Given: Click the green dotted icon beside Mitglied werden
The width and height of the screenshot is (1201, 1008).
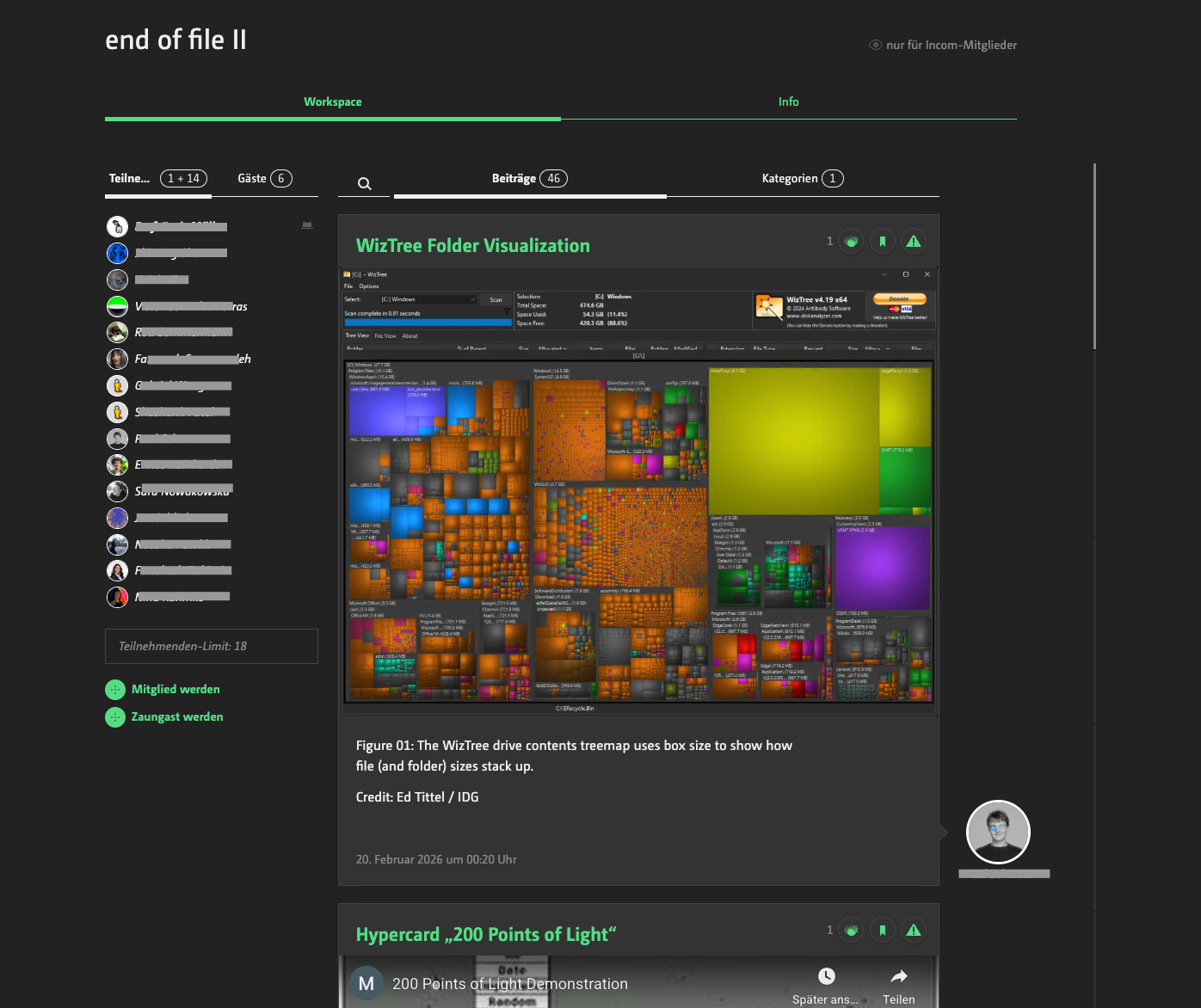Looking at the screenshot, I should (115, 690).
